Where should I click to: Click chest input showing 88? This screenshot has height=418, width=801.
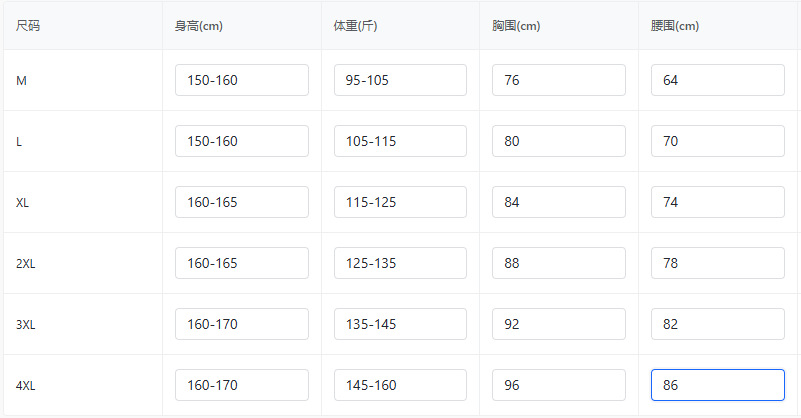tap(558, 263)
